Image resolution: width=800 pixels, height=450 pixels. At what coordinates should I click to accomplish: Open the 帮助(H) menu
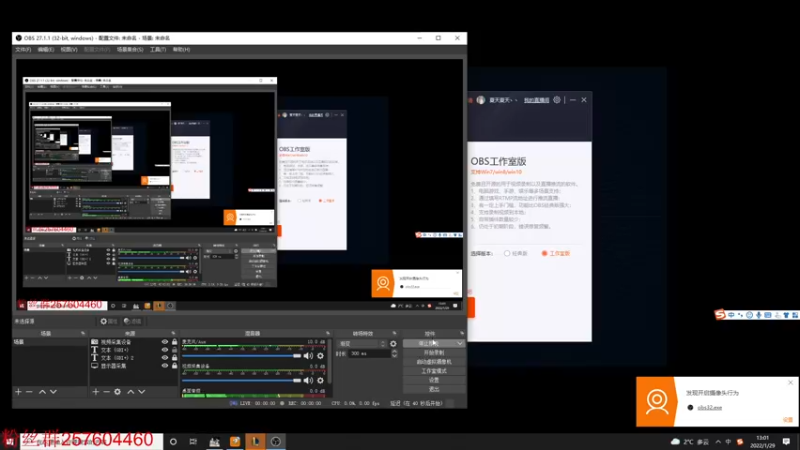181,49
